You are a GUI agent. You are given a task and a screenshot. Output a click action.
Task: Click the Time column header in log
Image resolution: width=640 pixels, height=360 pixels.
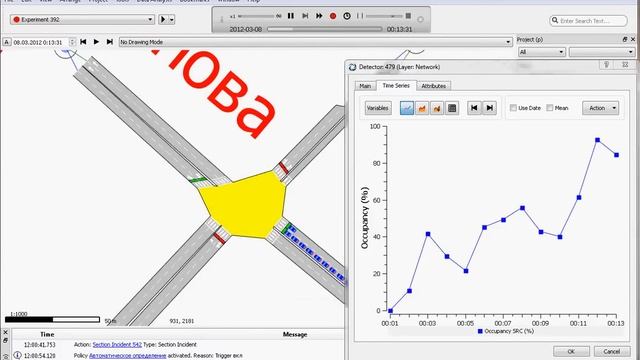(47, 334)
